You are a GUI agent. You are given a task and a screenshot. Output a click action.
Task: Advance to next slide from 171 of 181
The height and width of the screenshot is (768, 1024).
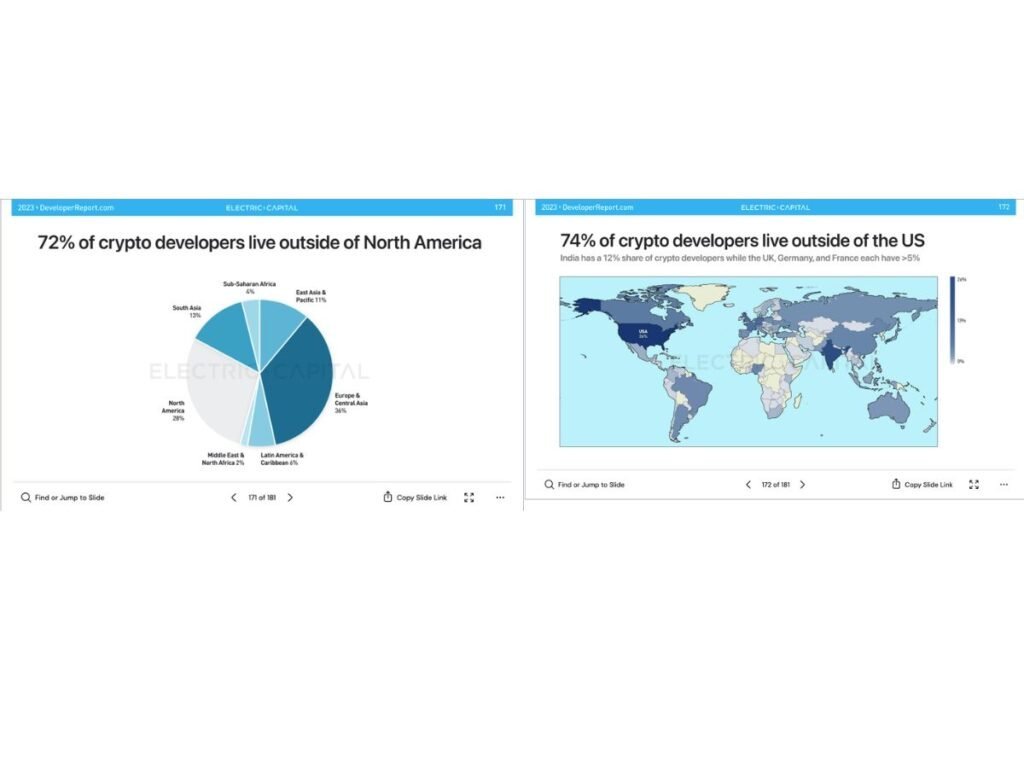pos(290,497)
